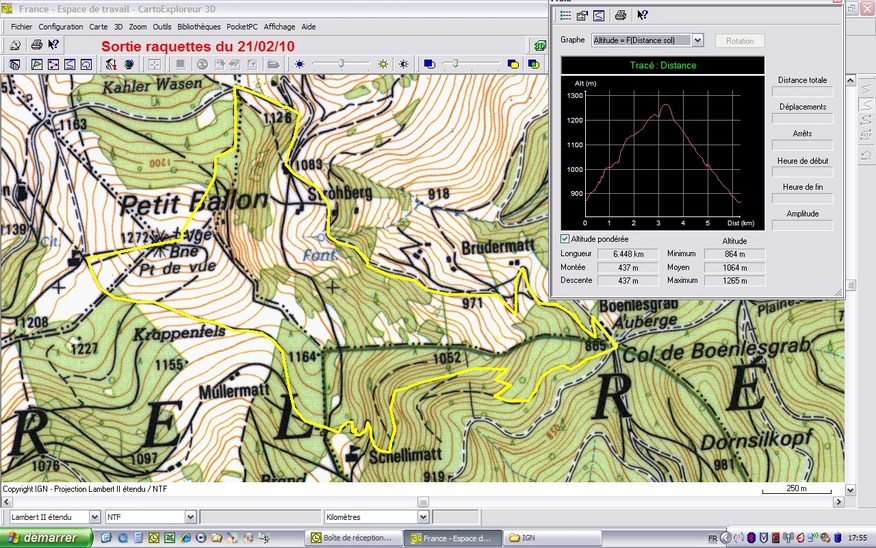Click the contrast sun icon

[403, 64]
